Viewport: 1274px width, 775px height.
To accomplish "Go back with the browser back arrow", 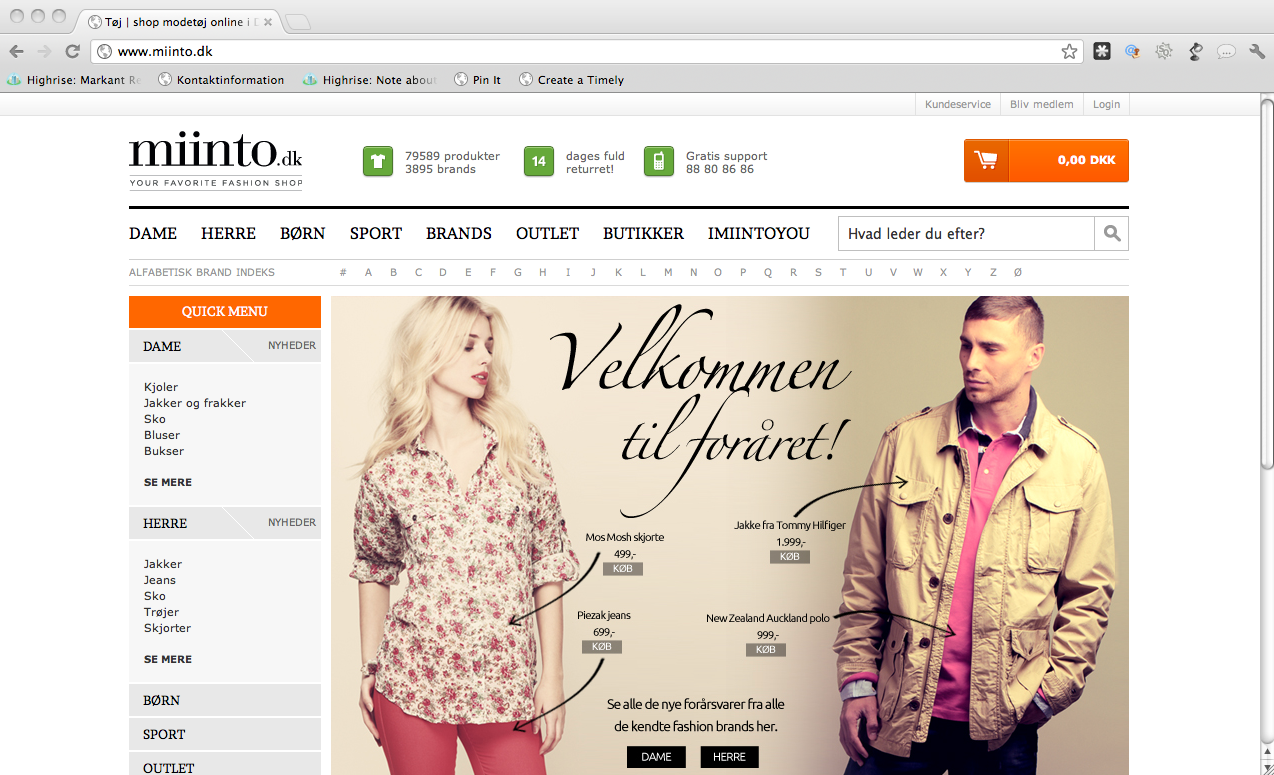I will point(17,51).
